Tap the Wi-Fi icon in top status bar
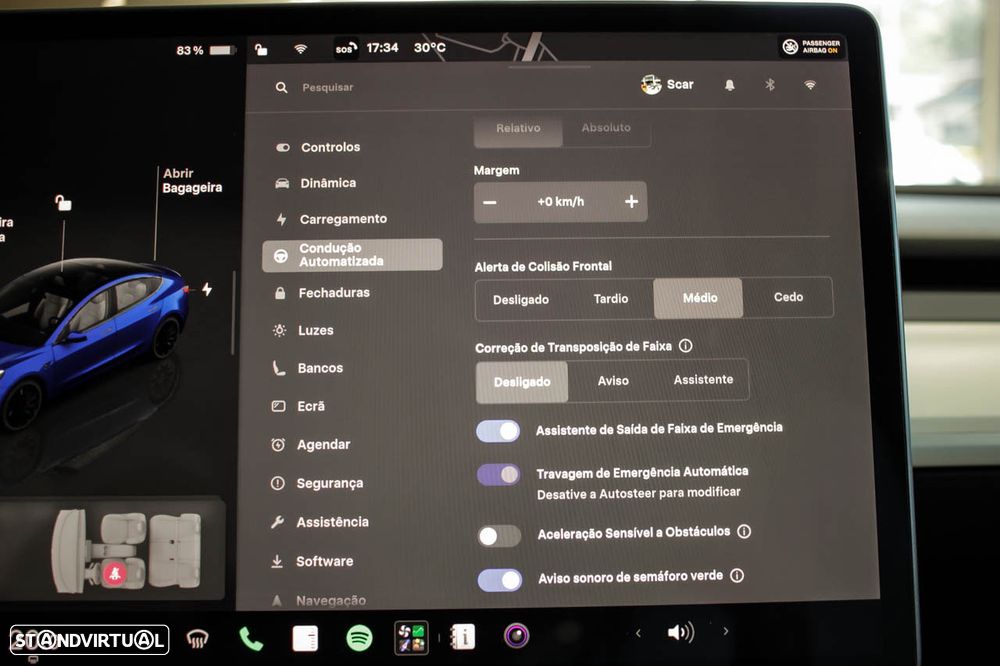1000x666 pixels. pyautogui.click(x=300, y=49)
